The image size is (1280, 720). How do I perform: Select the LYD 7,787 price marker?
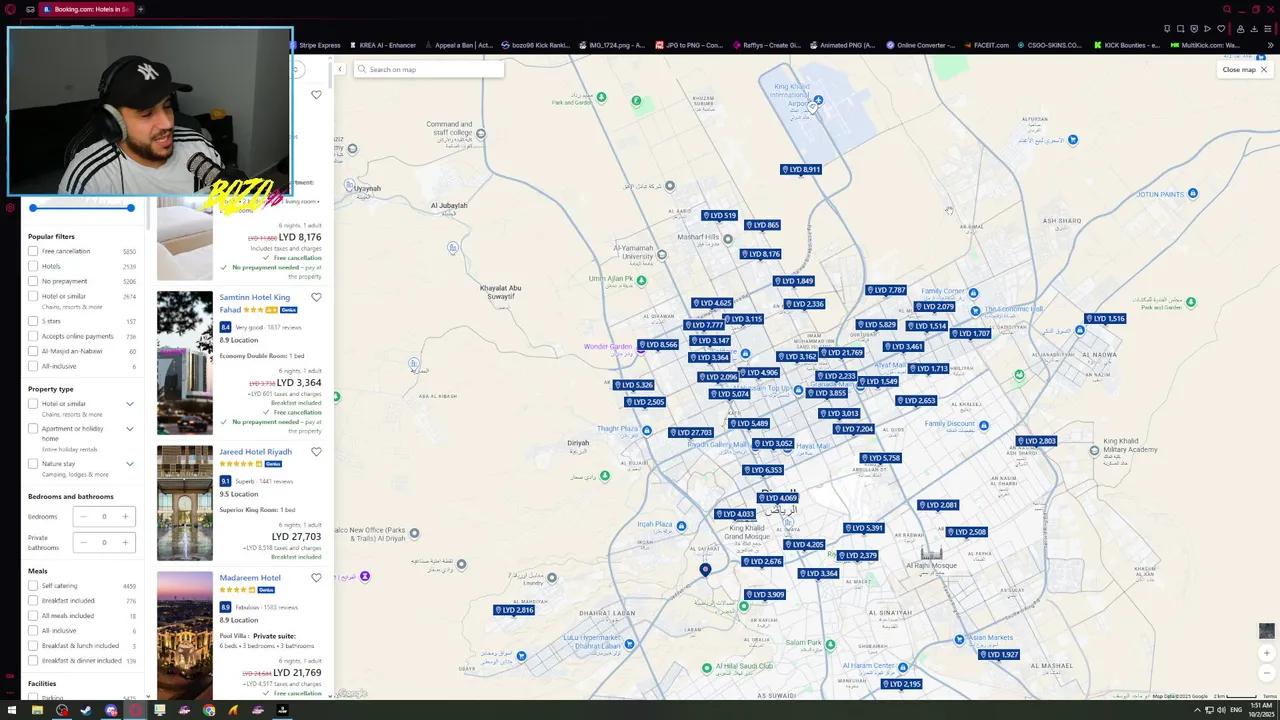[x=886, y=290]
